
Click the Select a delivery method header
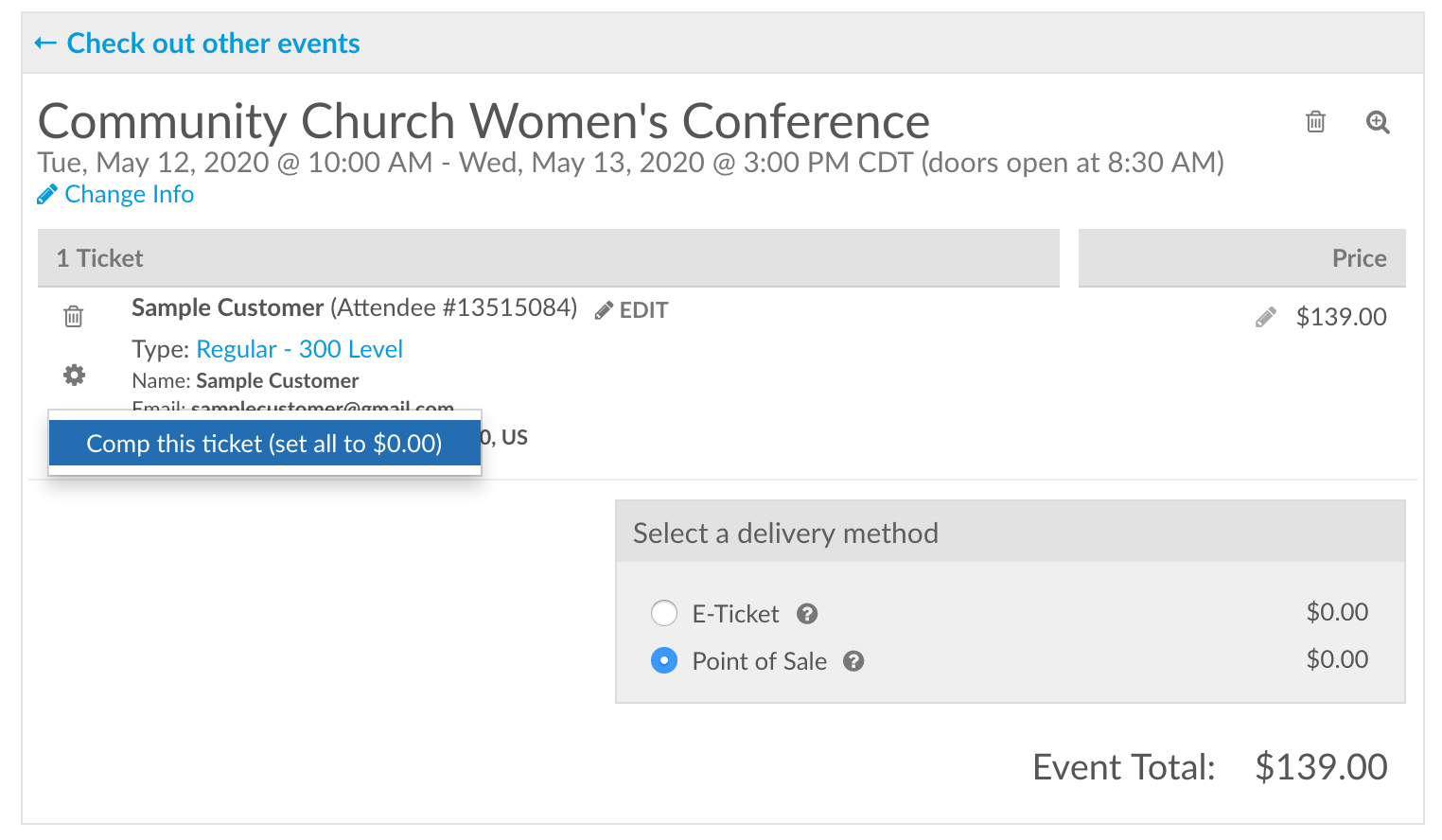pos(785,534)
